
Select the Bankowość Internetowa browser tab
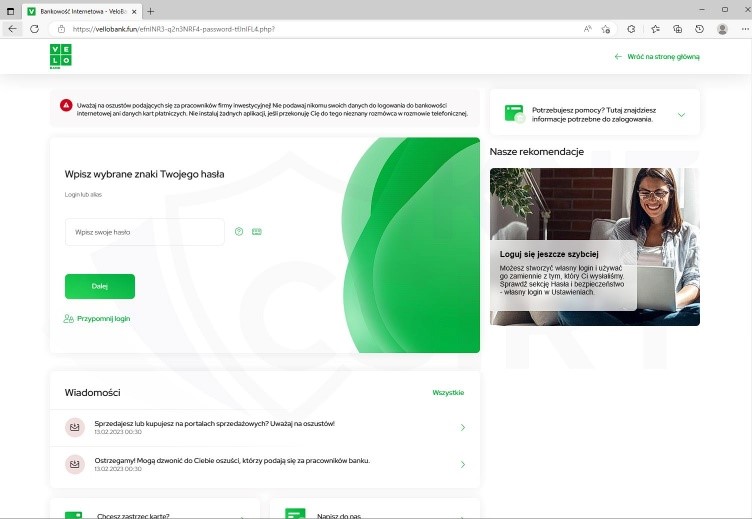point(80,10)
